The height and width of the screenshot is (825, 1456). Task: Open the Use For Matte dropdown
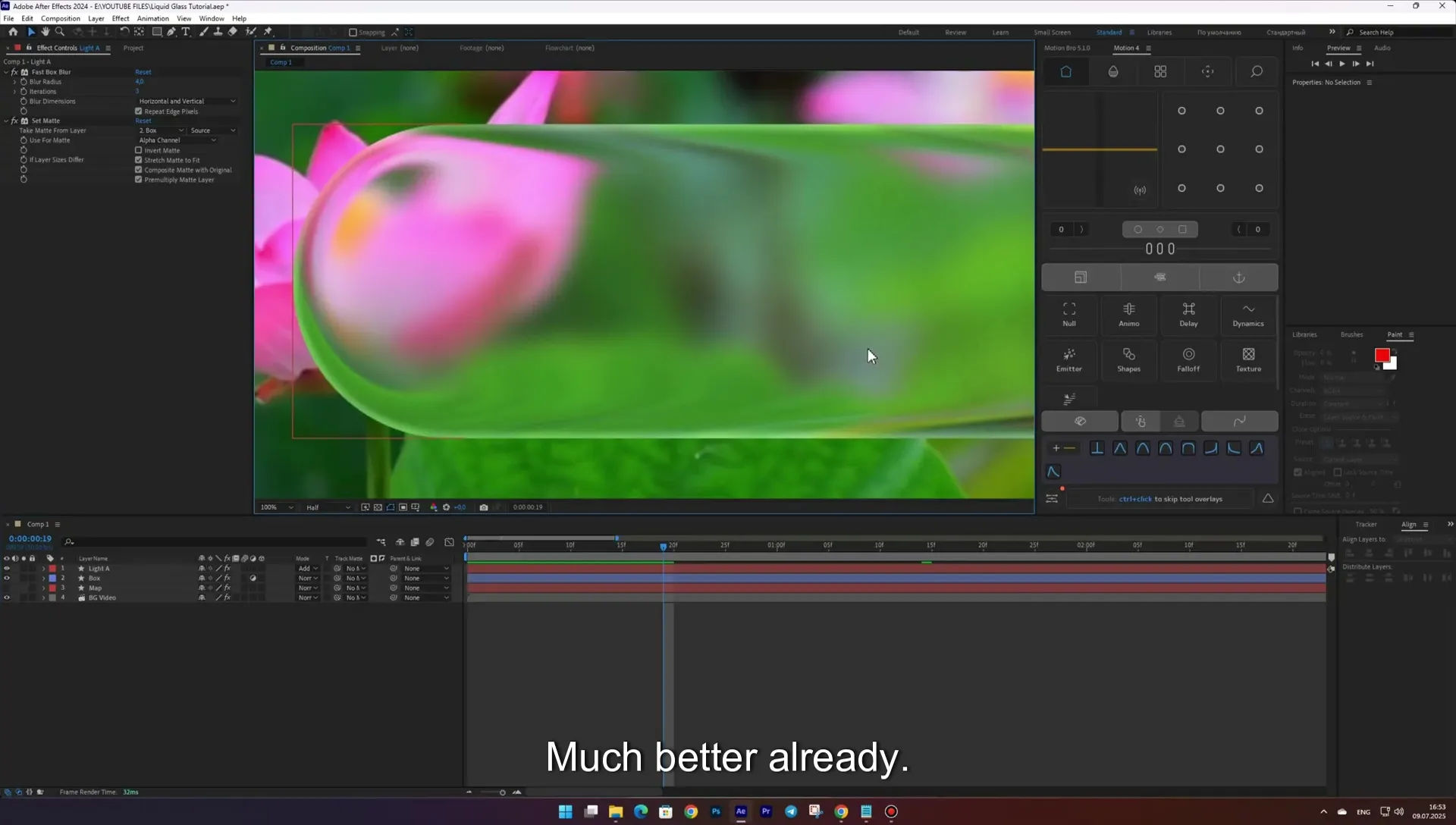(x=177, y=140)
